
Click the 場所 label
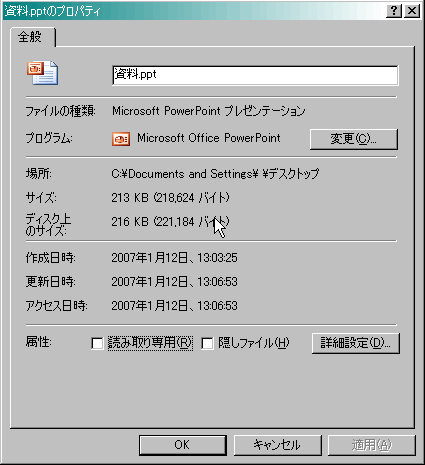pyautogui.click(x=39, y=174)
